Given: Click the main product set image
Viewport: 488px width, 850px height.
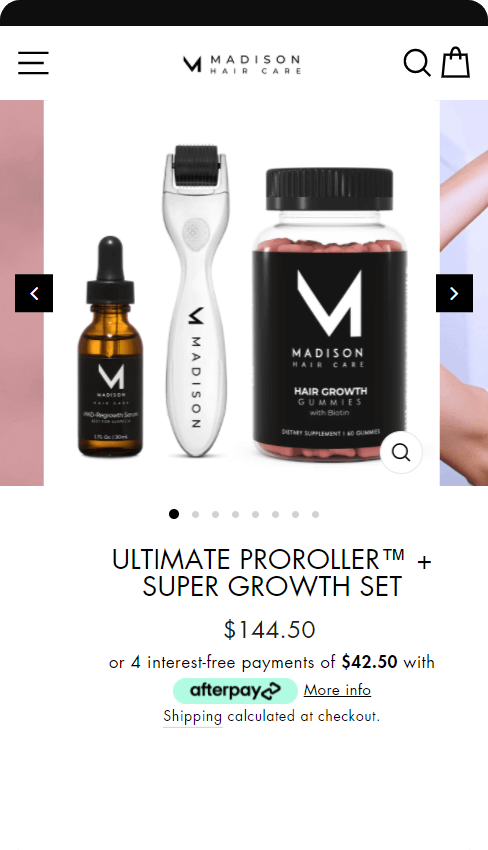Looking at the screenshot, I should (x=242, y=293).
